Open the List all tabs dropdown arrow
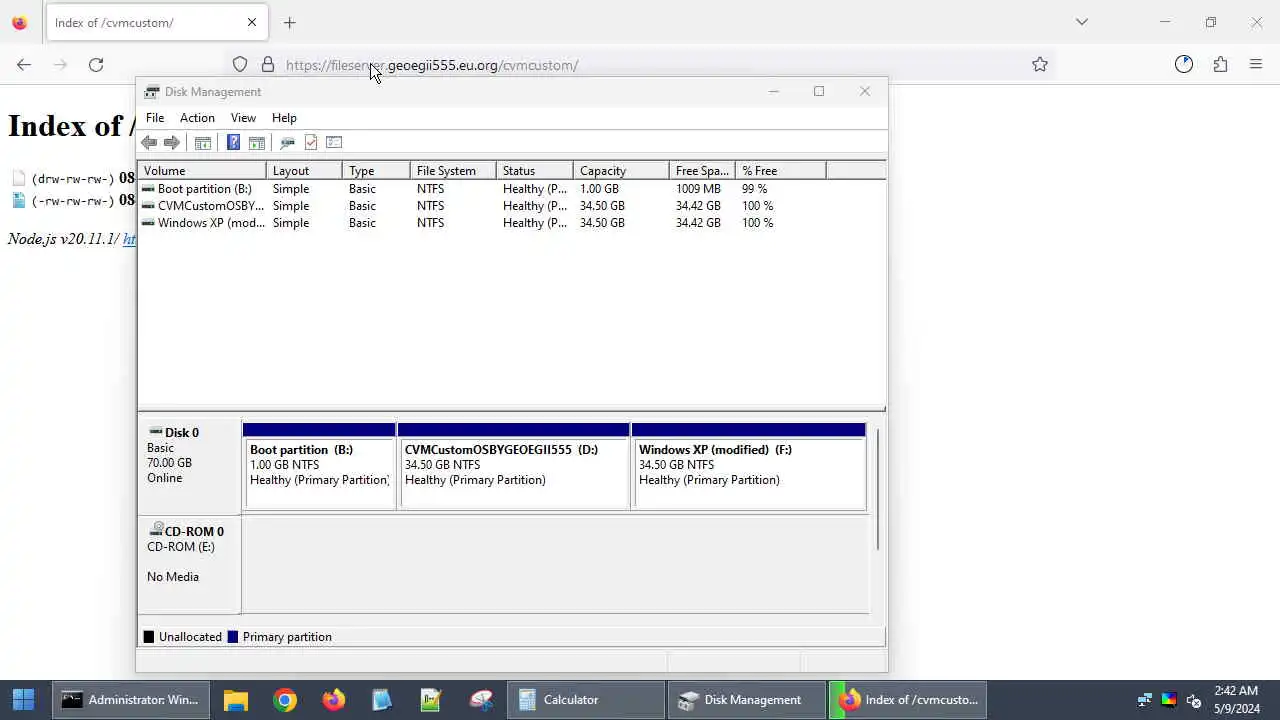1280x720 pixels. (x=1081, y=22)
